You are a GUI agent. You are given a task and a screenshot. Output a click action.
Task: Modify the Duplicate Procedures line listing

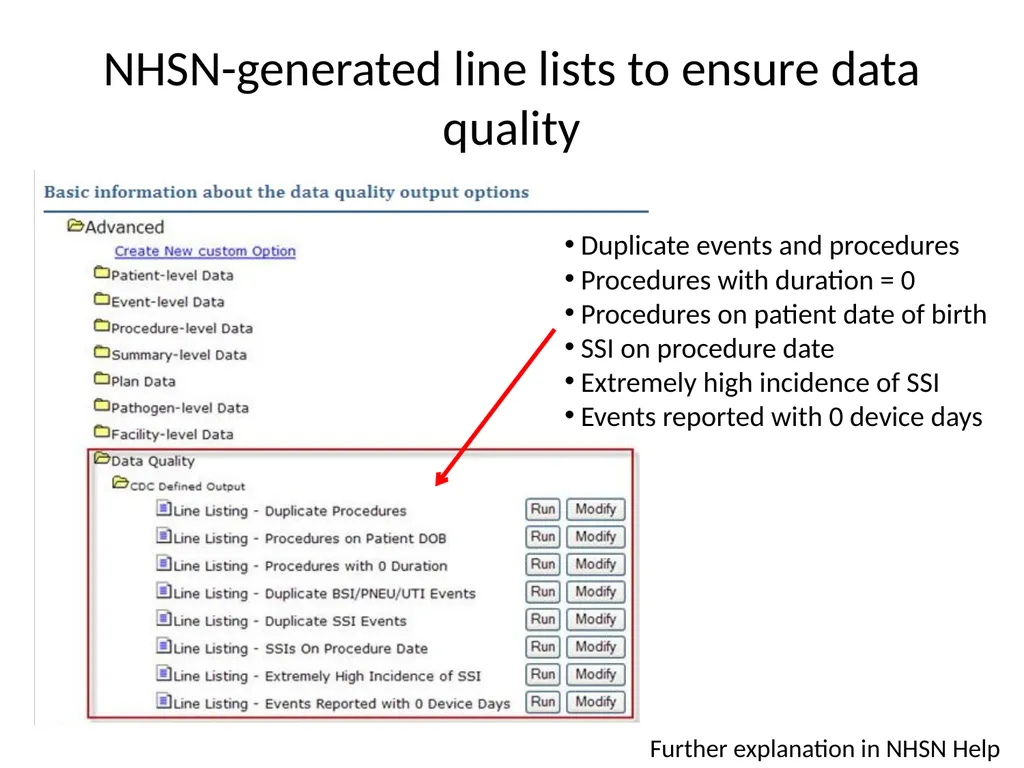point(596,509)
